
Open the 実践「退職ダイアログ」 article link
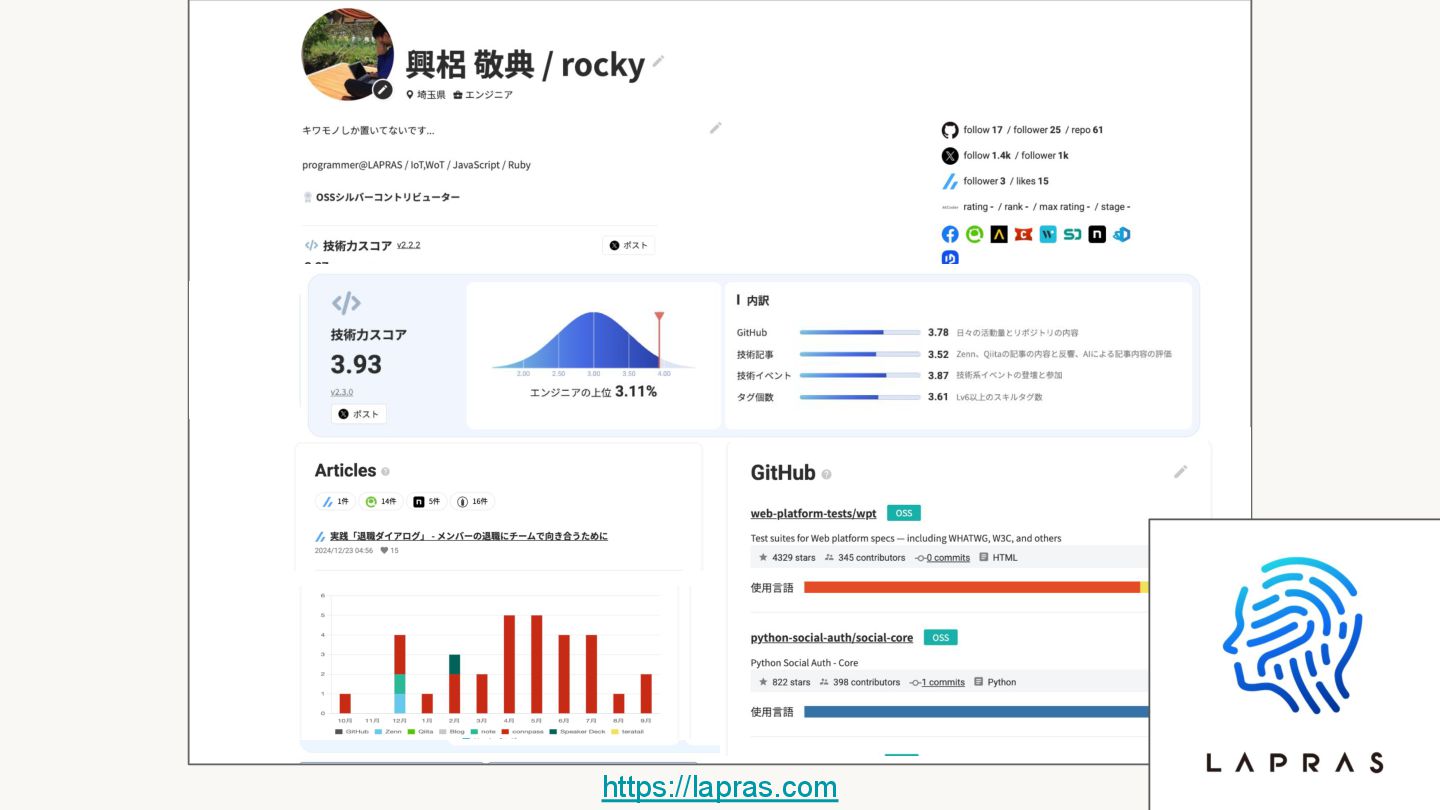469,536
